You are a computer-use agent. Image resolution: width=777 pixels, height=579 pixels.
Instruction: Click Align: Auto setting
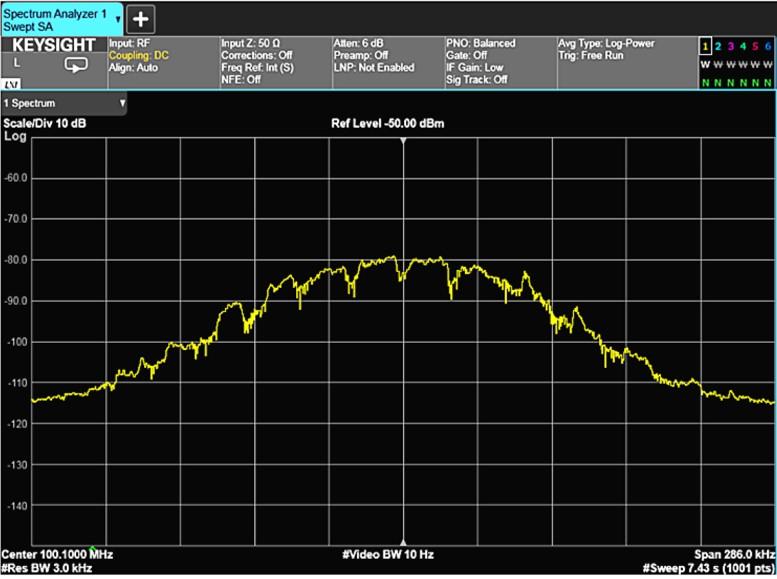tap(133, 67)
